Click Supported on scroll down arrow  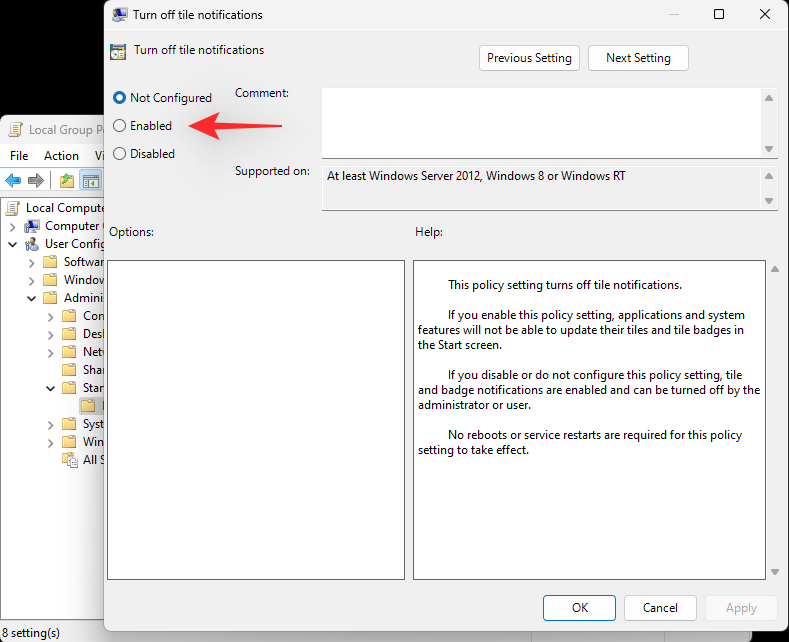tap(769, 201)
